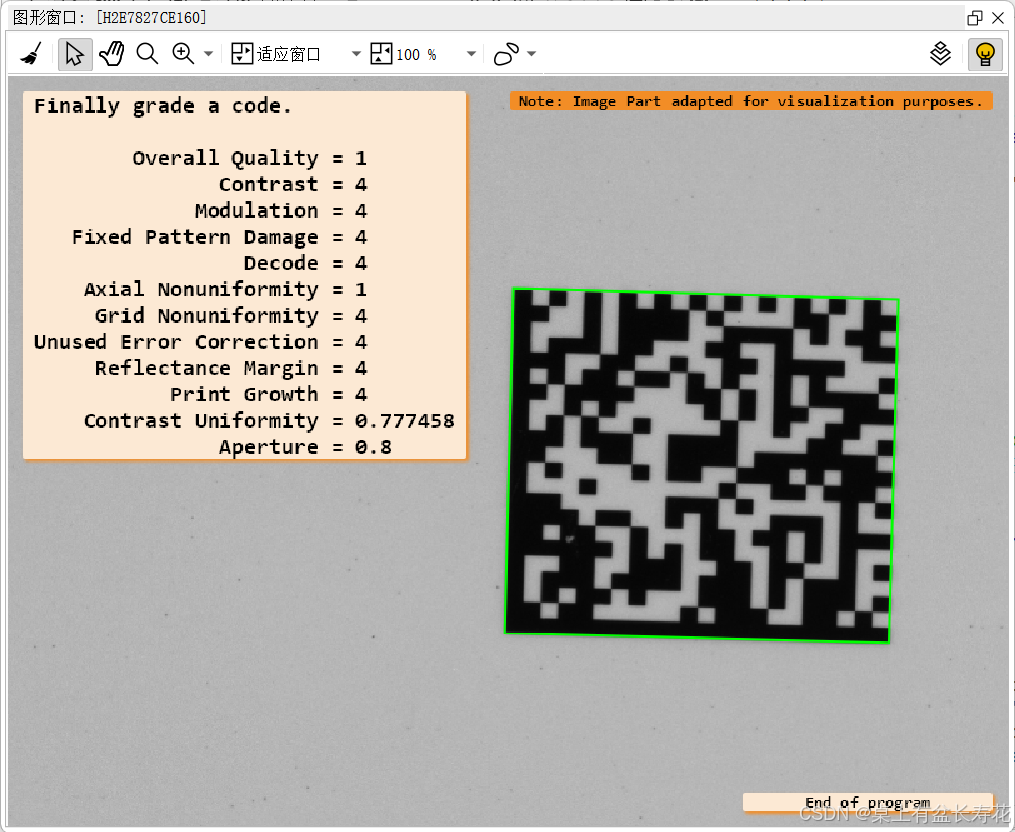The image size is (1015, 832).
Task: Clear the graphics window with broom icon
Action: click(x=30, y=54)
